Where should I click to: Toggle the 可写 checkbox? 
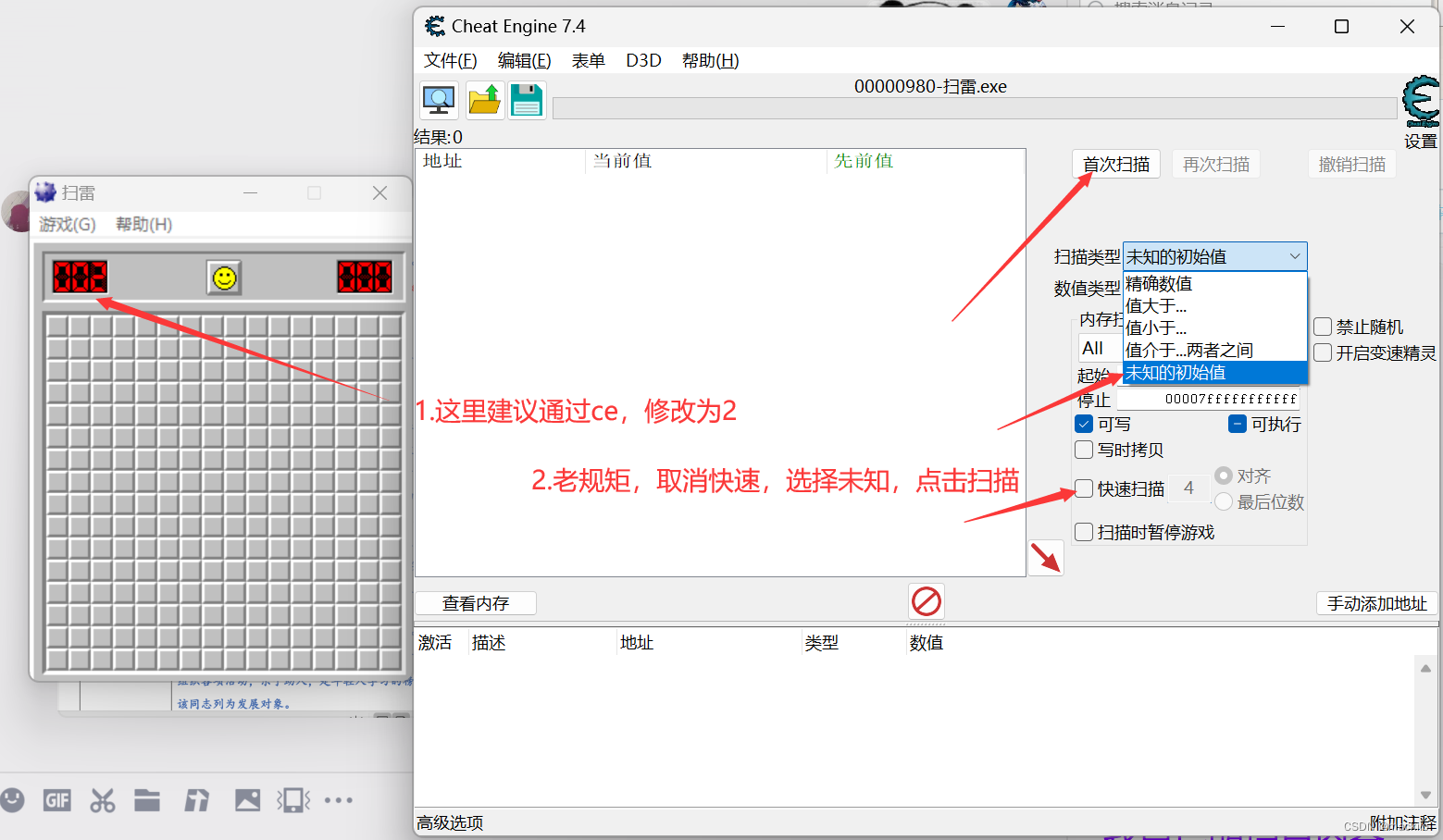(1084, 424)
